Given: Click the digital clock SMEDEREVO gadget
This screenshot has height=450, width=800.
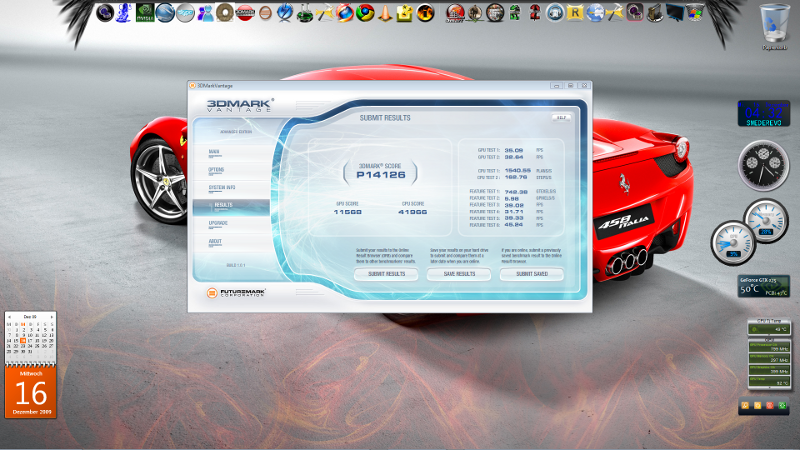Looking at the screenshot, I should pos(764,113).
